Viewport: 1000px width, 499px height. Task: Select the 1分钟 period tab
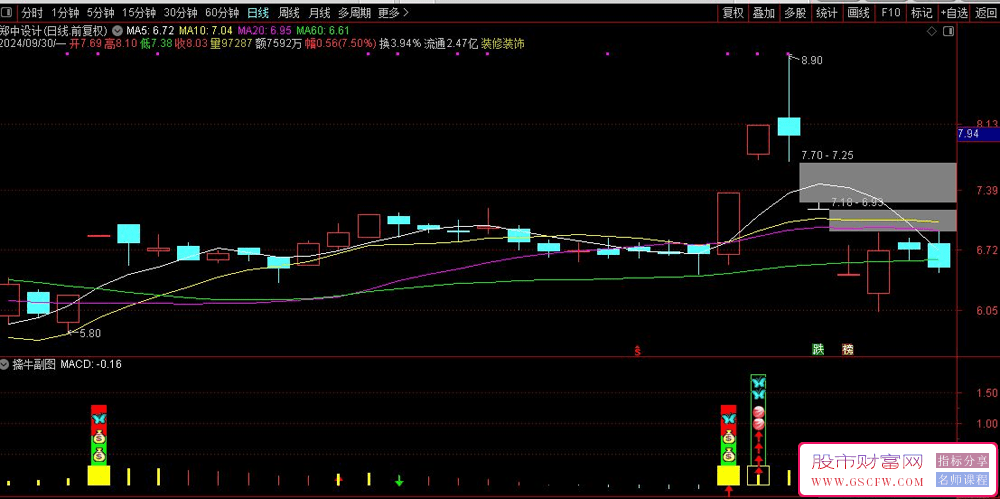pos(65,12)
